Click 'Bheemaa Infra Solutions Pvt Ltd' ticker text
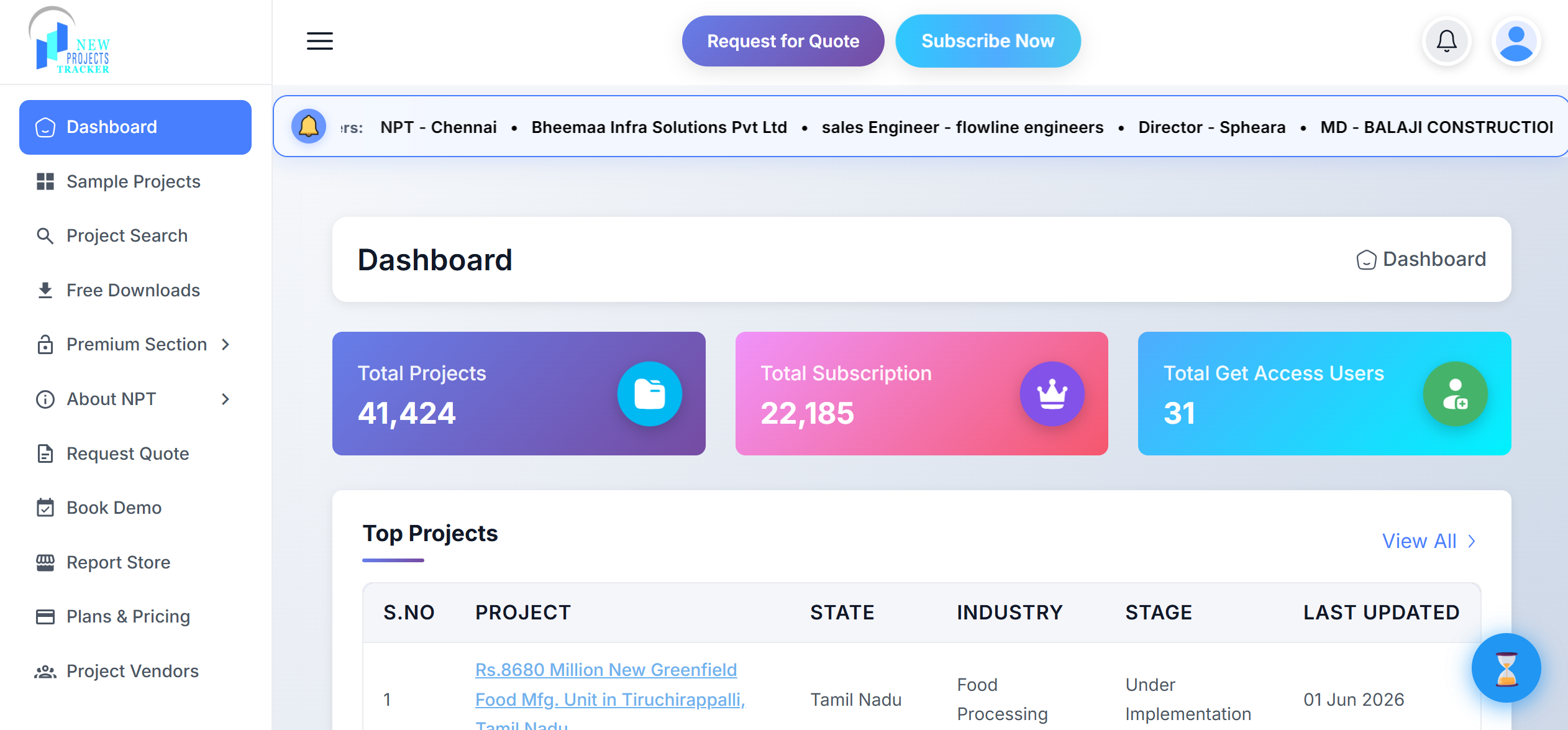1568x730 pixels. [659, 127]
